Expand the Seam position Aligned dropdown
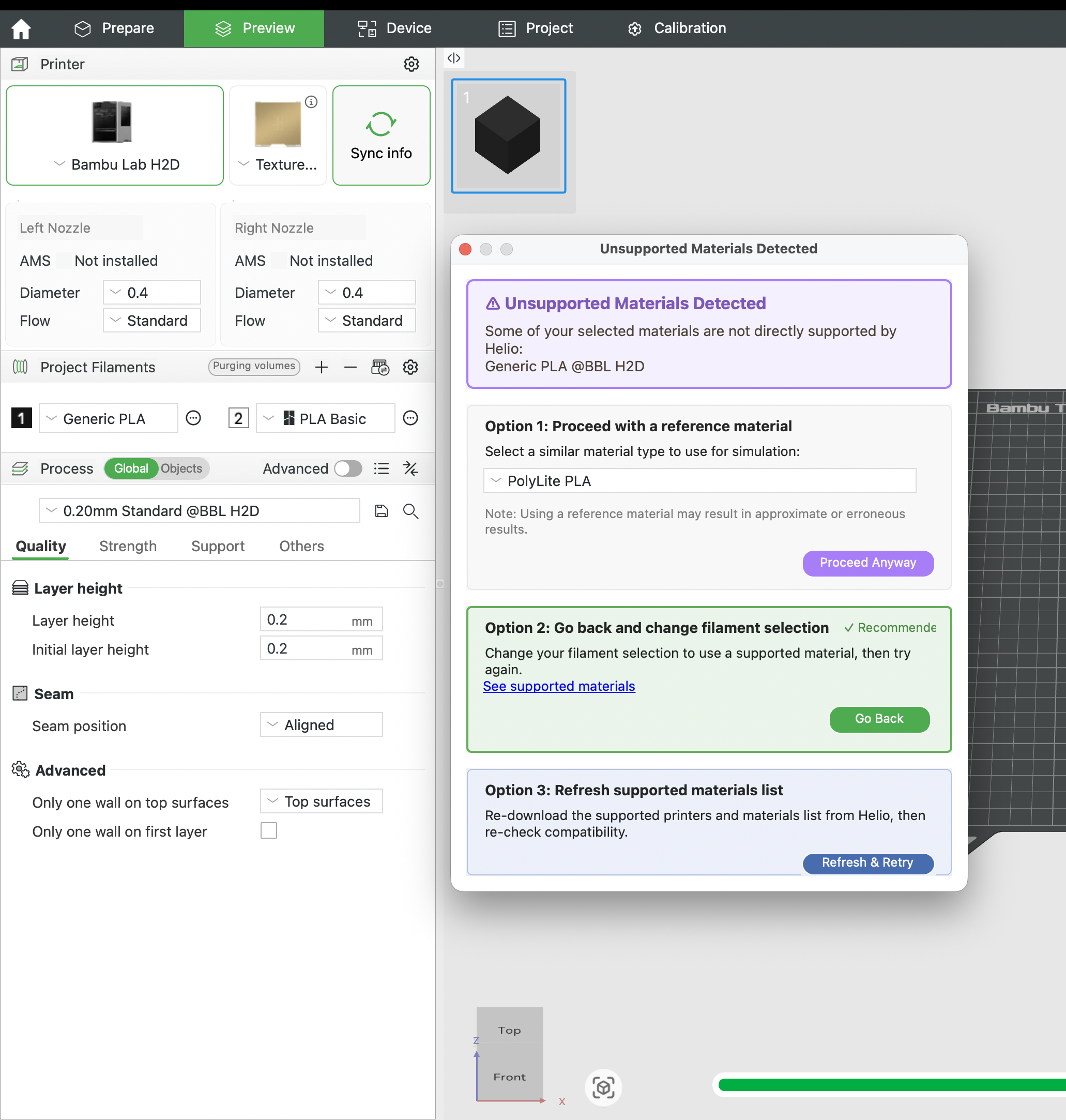This screenshot has width=1066, height=1120. pos(321,724)
